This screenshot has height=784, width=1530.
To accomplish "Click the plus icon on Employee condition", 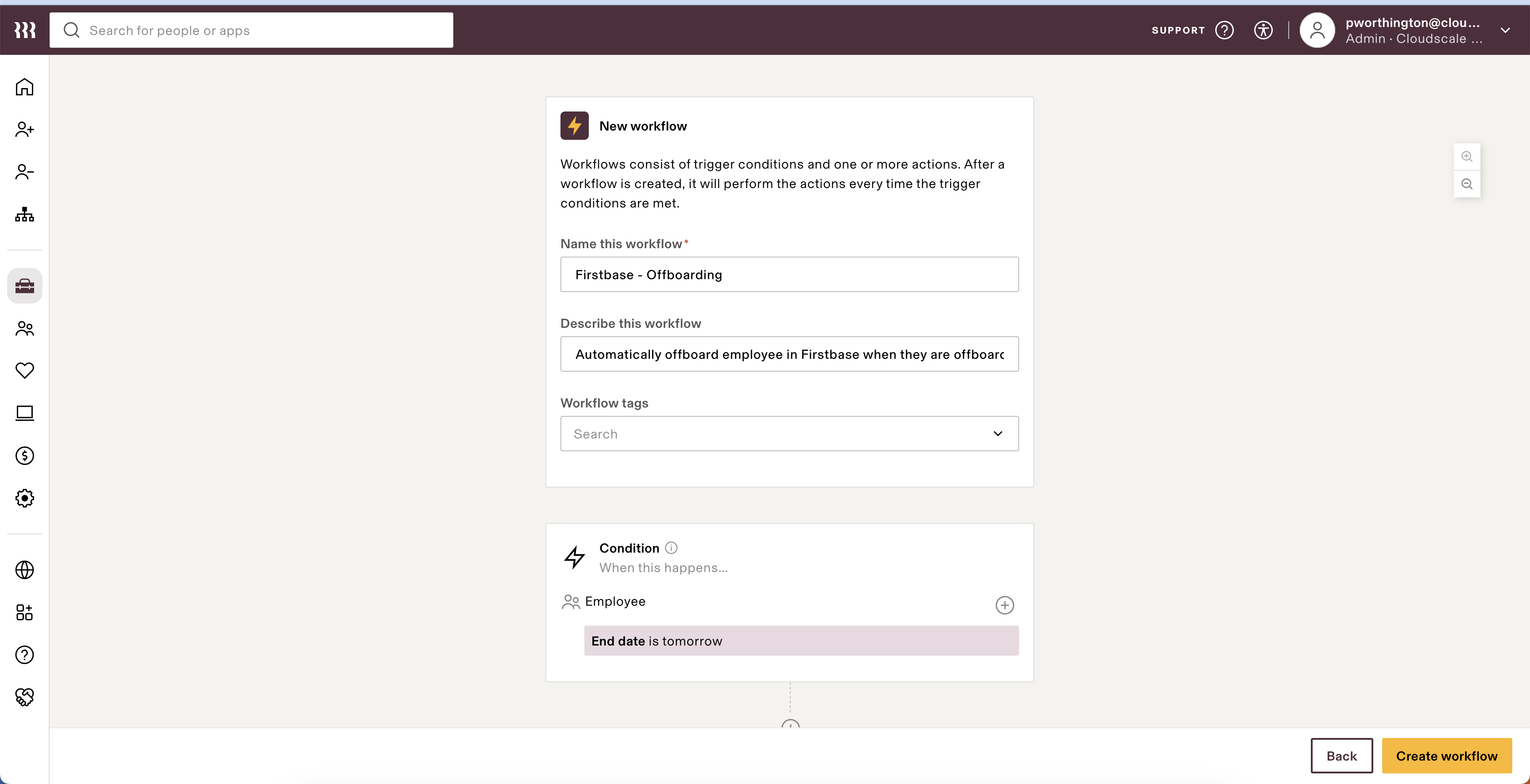I will click(x=1004, y=605).
